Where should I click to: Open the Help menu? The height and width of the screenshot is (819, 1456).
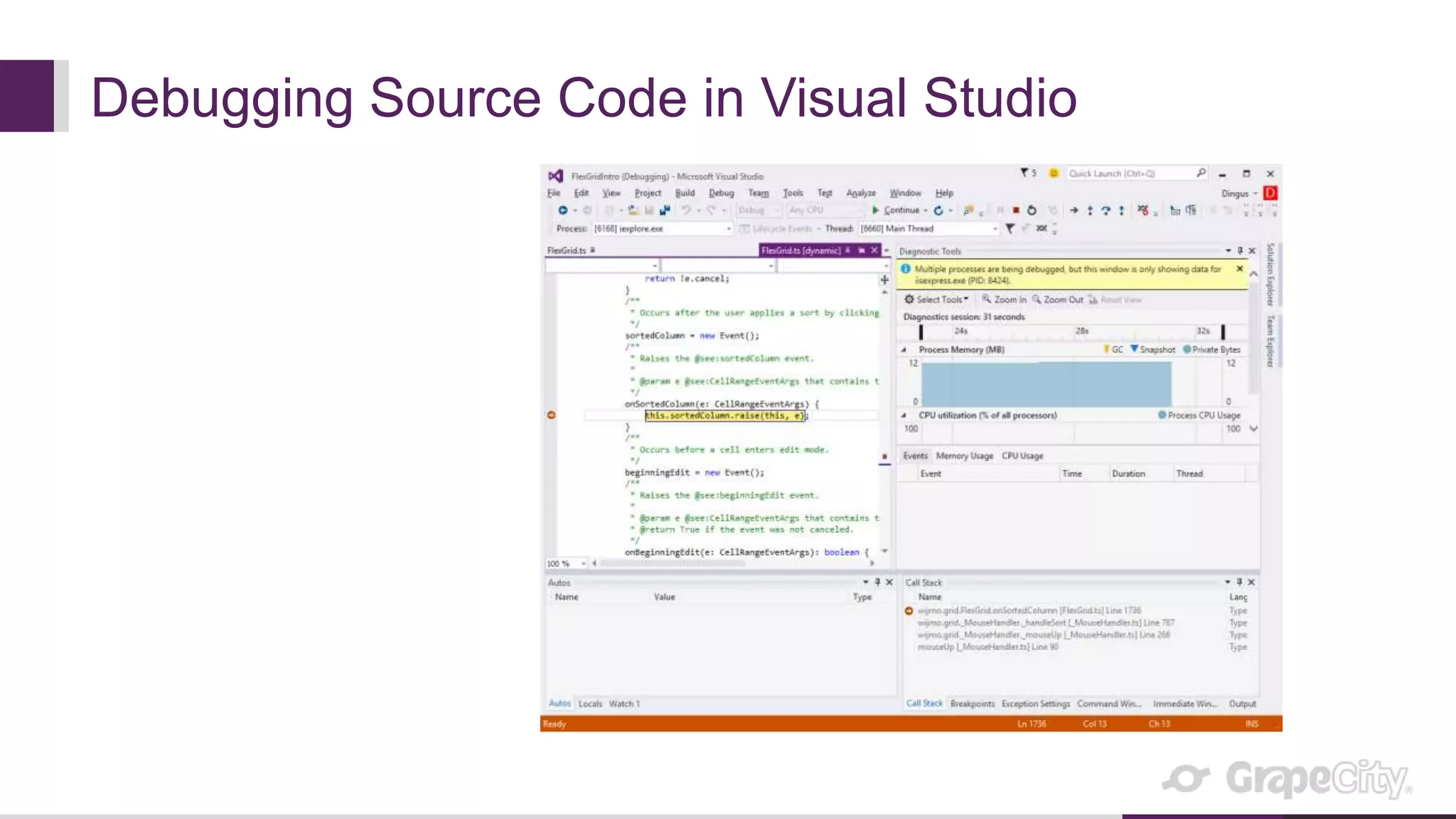tap(944, 193)
